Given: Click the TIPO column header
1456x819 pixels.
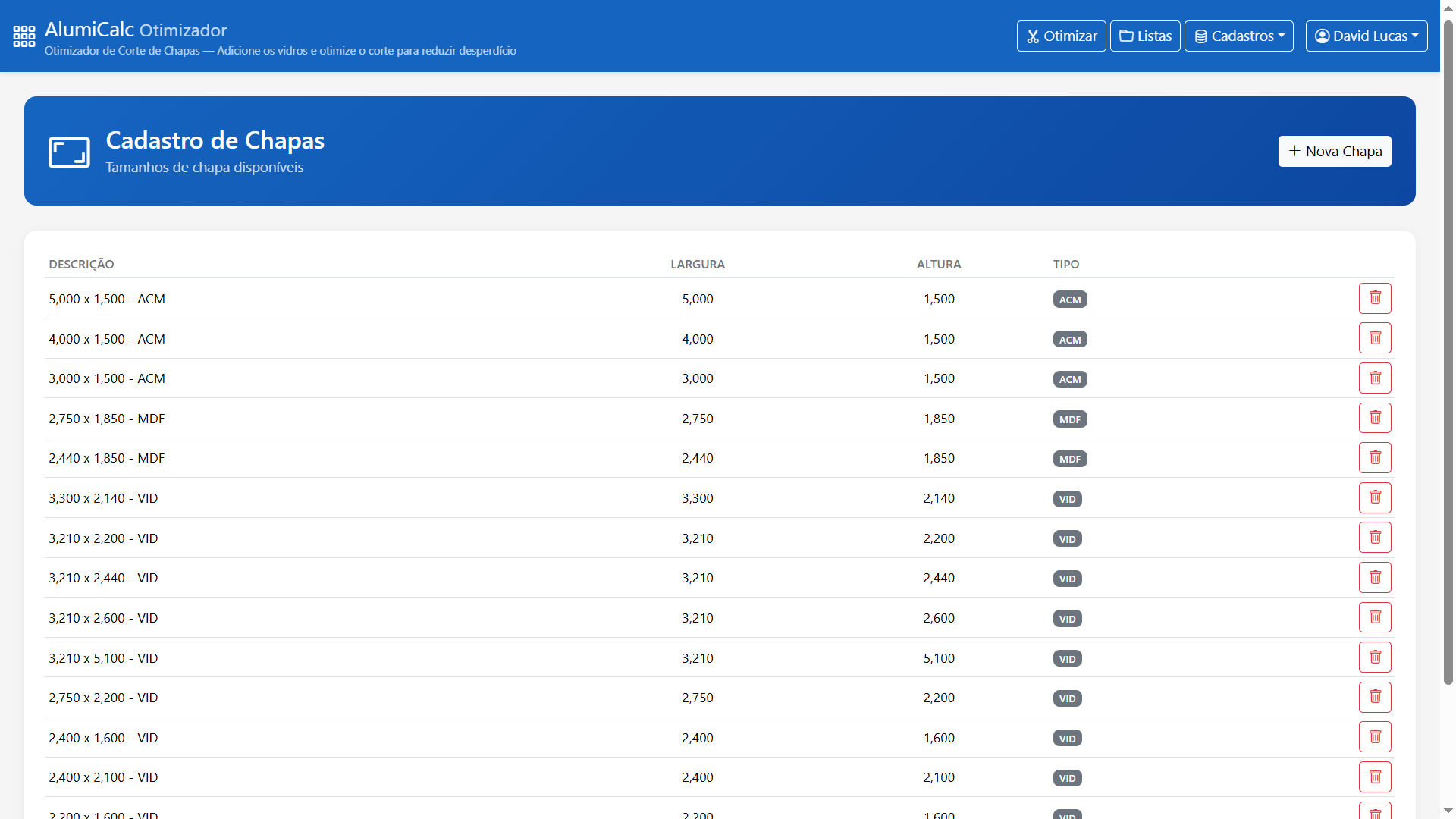Looking at the screenshot, I should [1066, 264].
